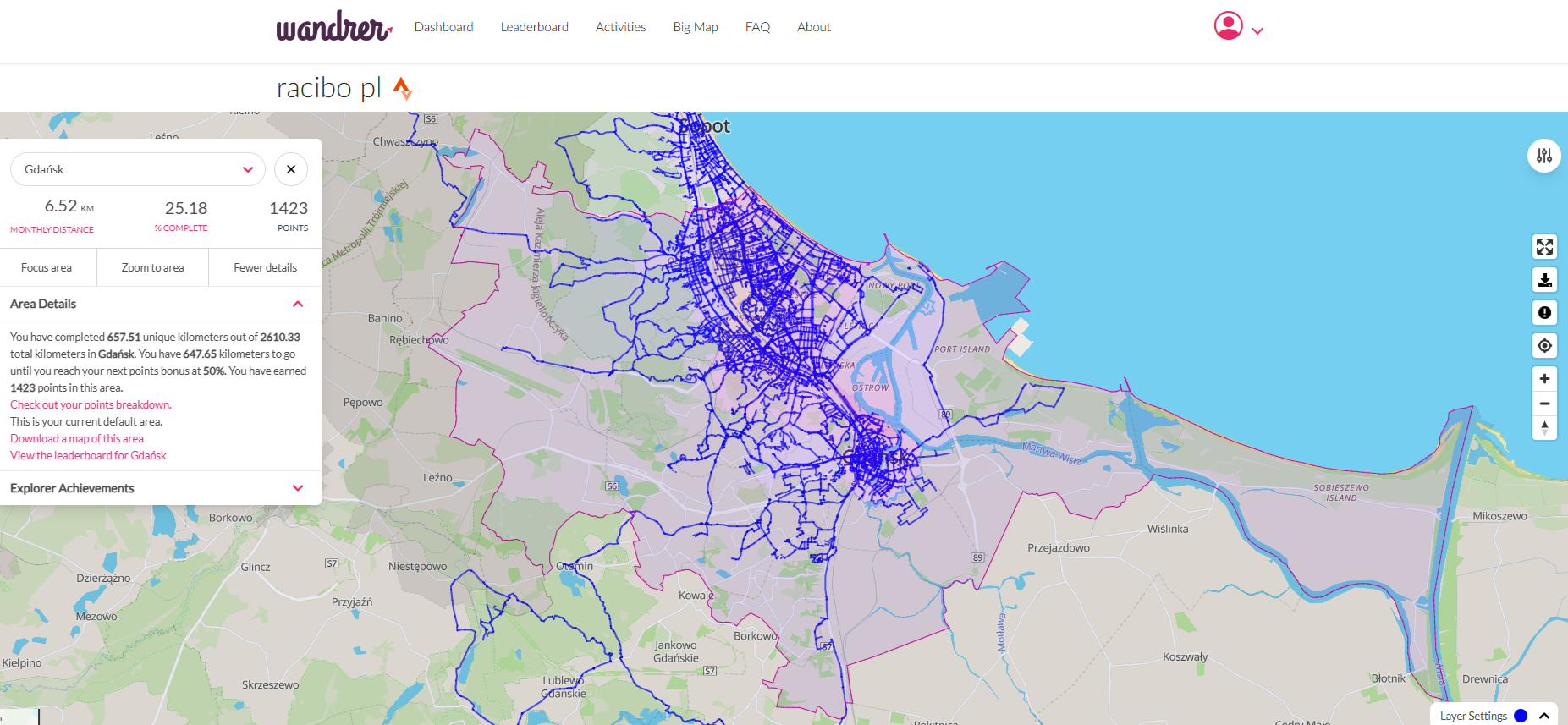
Task: Reset map bearing with compass icon
Action: [x=1544, y=427]
